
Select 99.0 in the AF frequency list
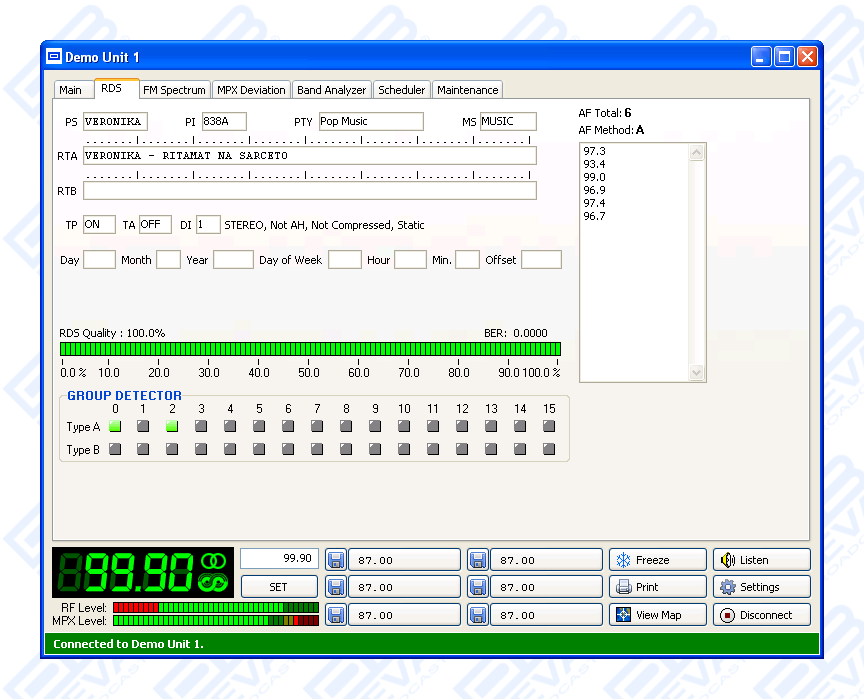coord(594,177)
